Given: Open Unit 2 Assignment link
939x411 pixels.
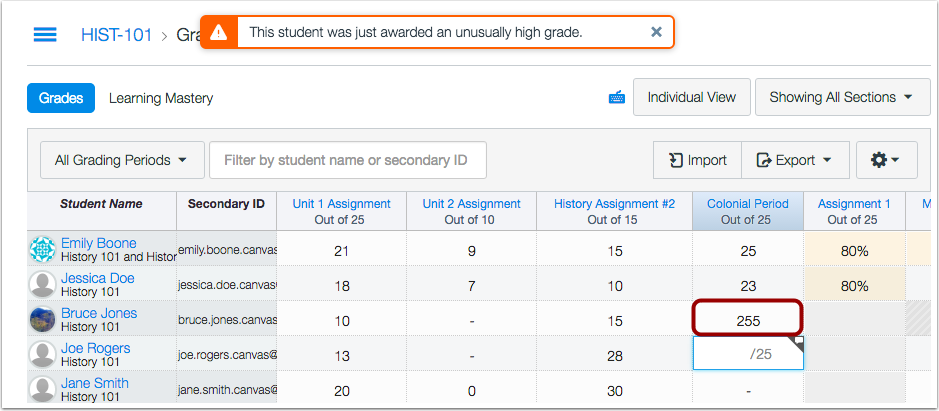Looking at the screenshot, I should (471, 204).
